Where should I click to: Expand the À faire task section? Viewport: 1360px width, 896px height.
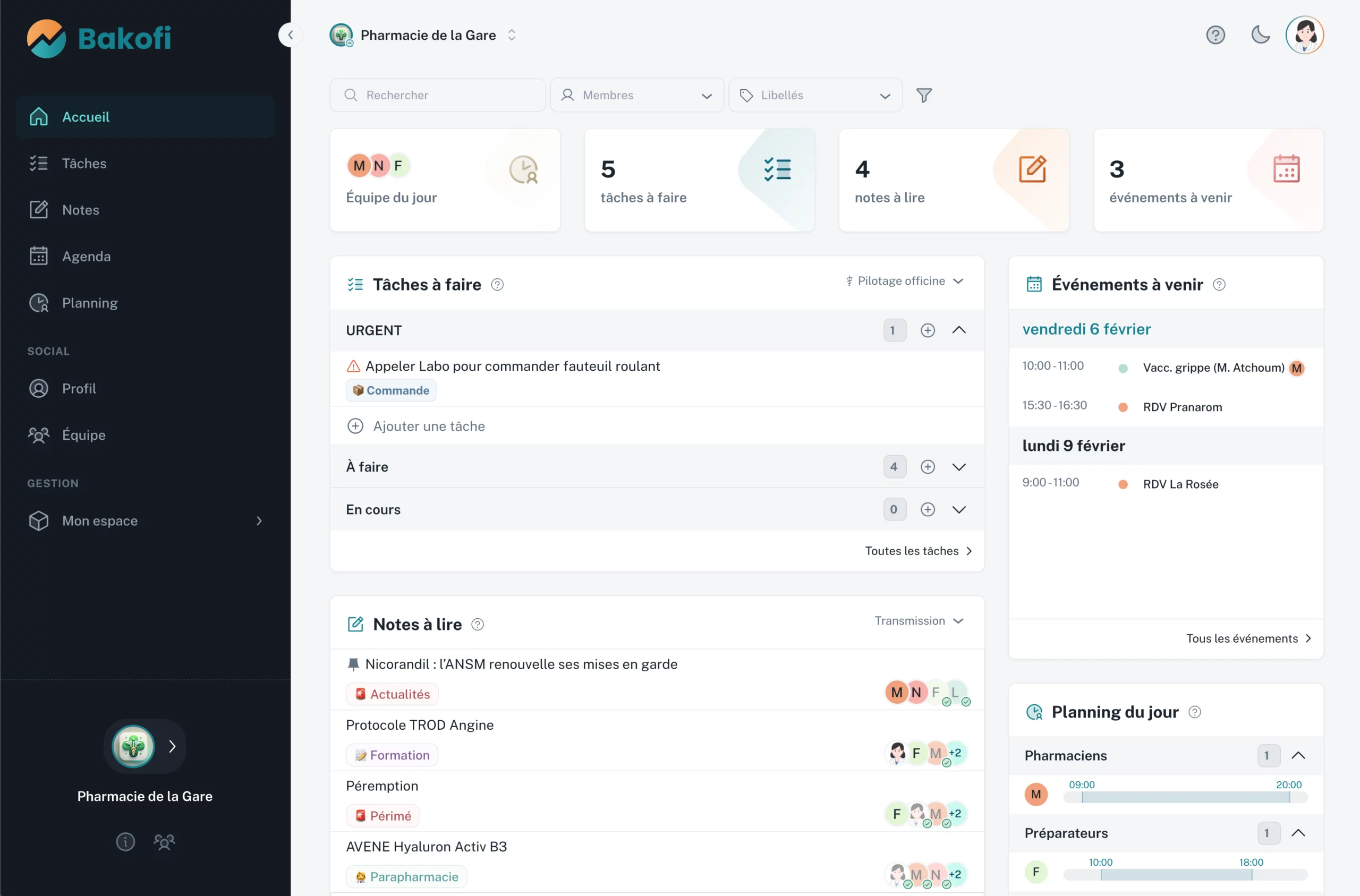click(x=959, y=467)
